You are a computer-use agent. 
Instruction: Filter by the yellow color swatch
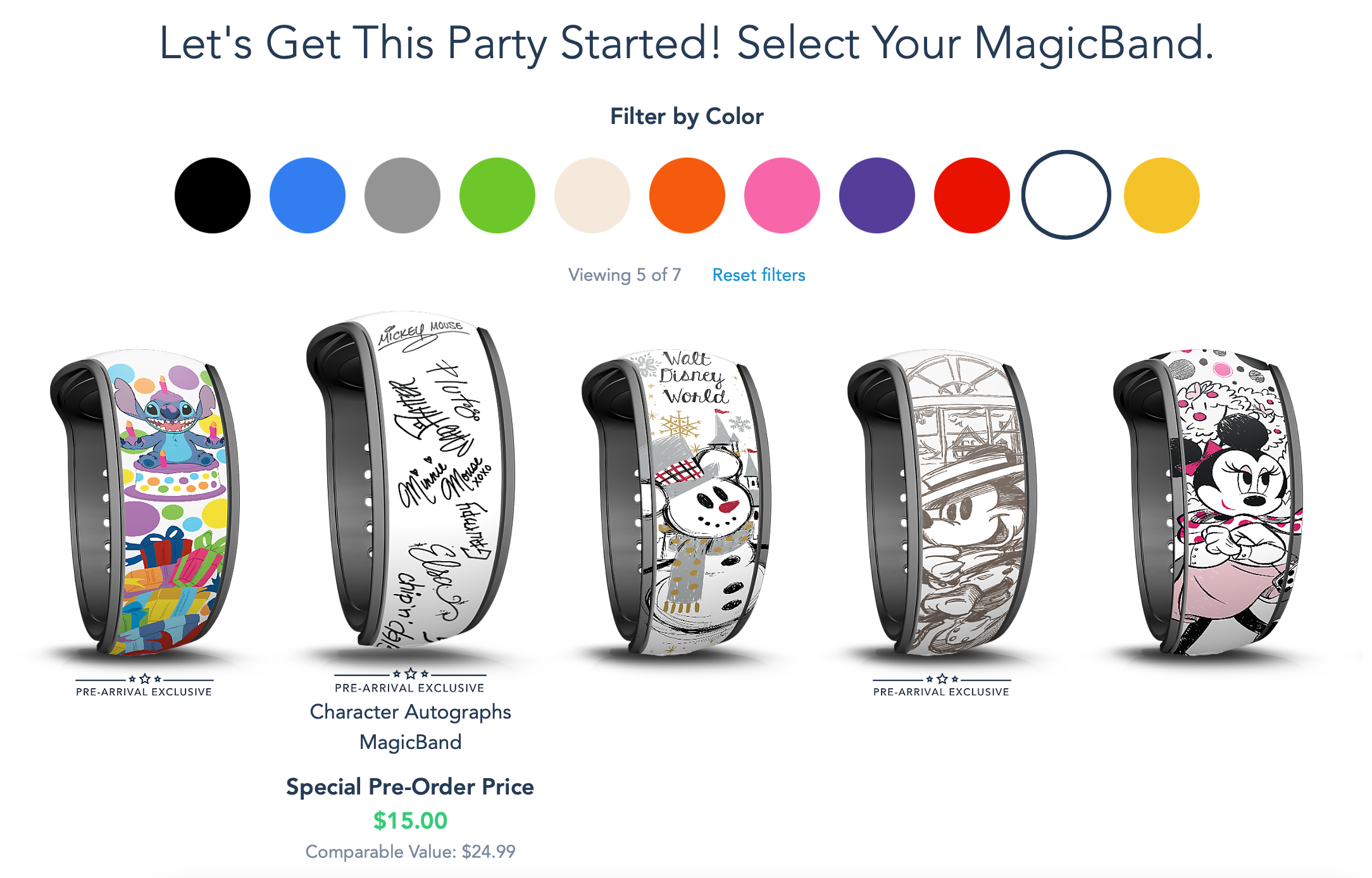tap(1162, 195)
